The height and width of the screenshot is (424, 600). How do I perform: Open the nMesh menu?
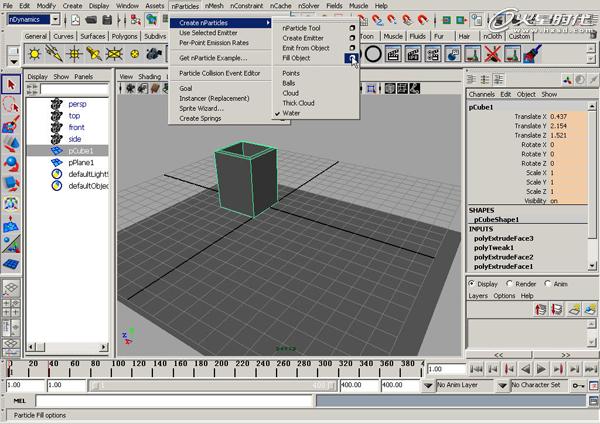pyautogui.click(x=214, y=6)
